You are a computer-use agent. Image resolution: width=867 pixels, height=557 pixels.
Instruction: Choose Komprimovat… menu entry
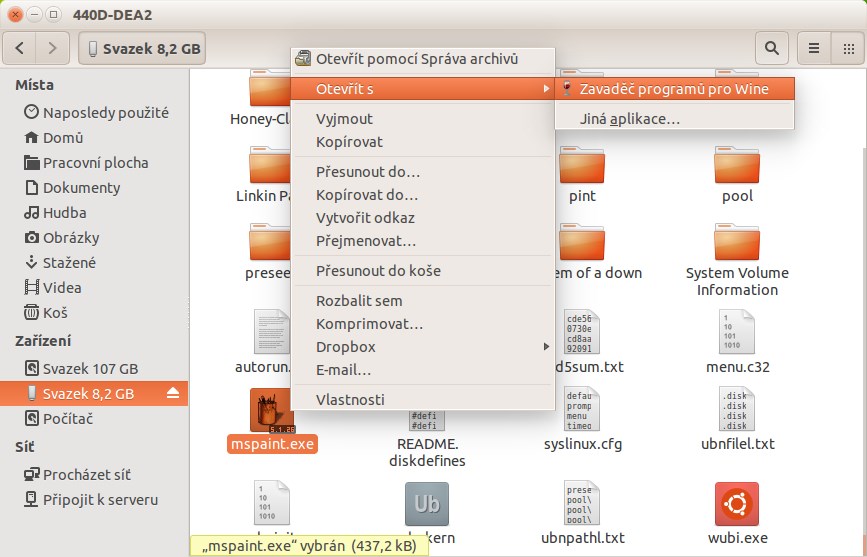[422, 324]
